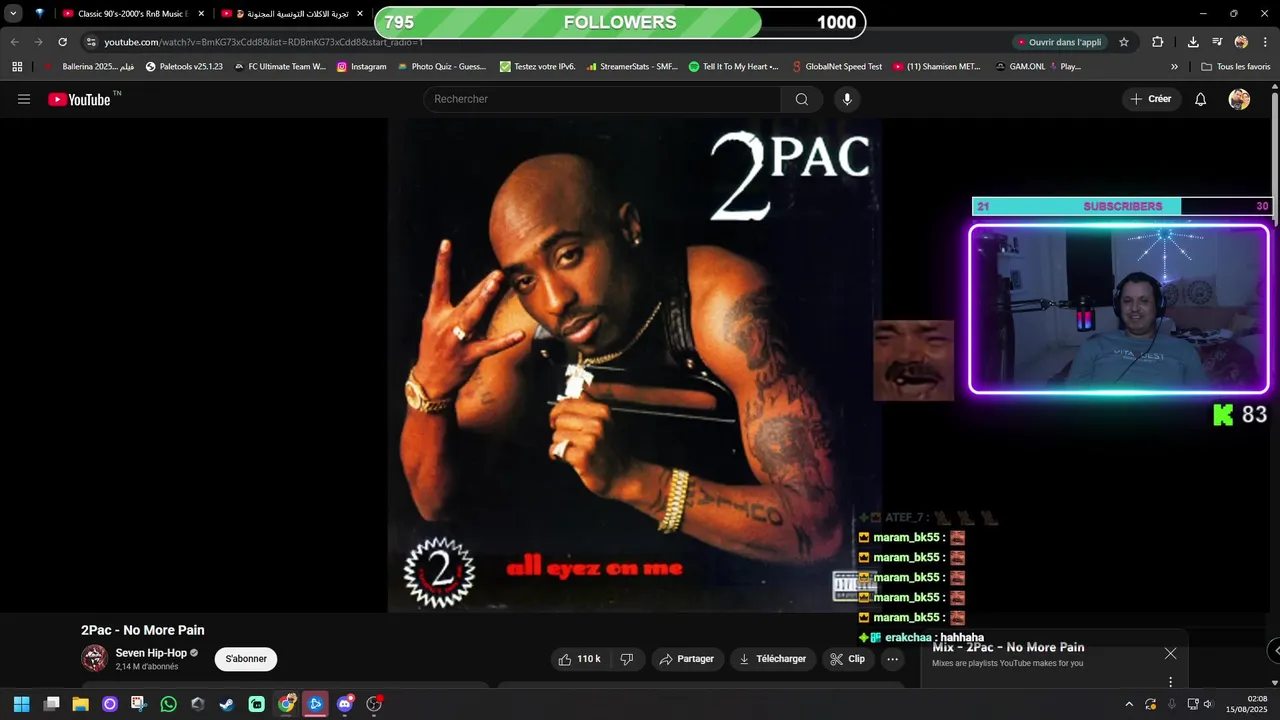Open Windows Start menu
The width and height of the screenshot is (1280, 720).
(x=22, y=704)
